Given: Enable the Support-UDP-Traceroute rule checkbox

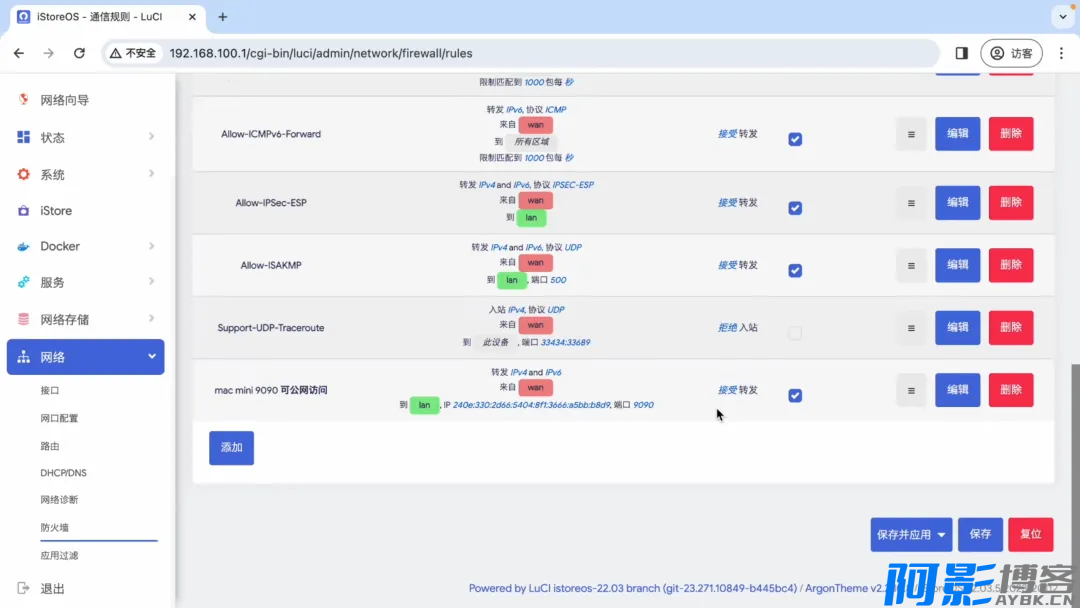Looking at the screenshot, I should (x=795, y=333).
